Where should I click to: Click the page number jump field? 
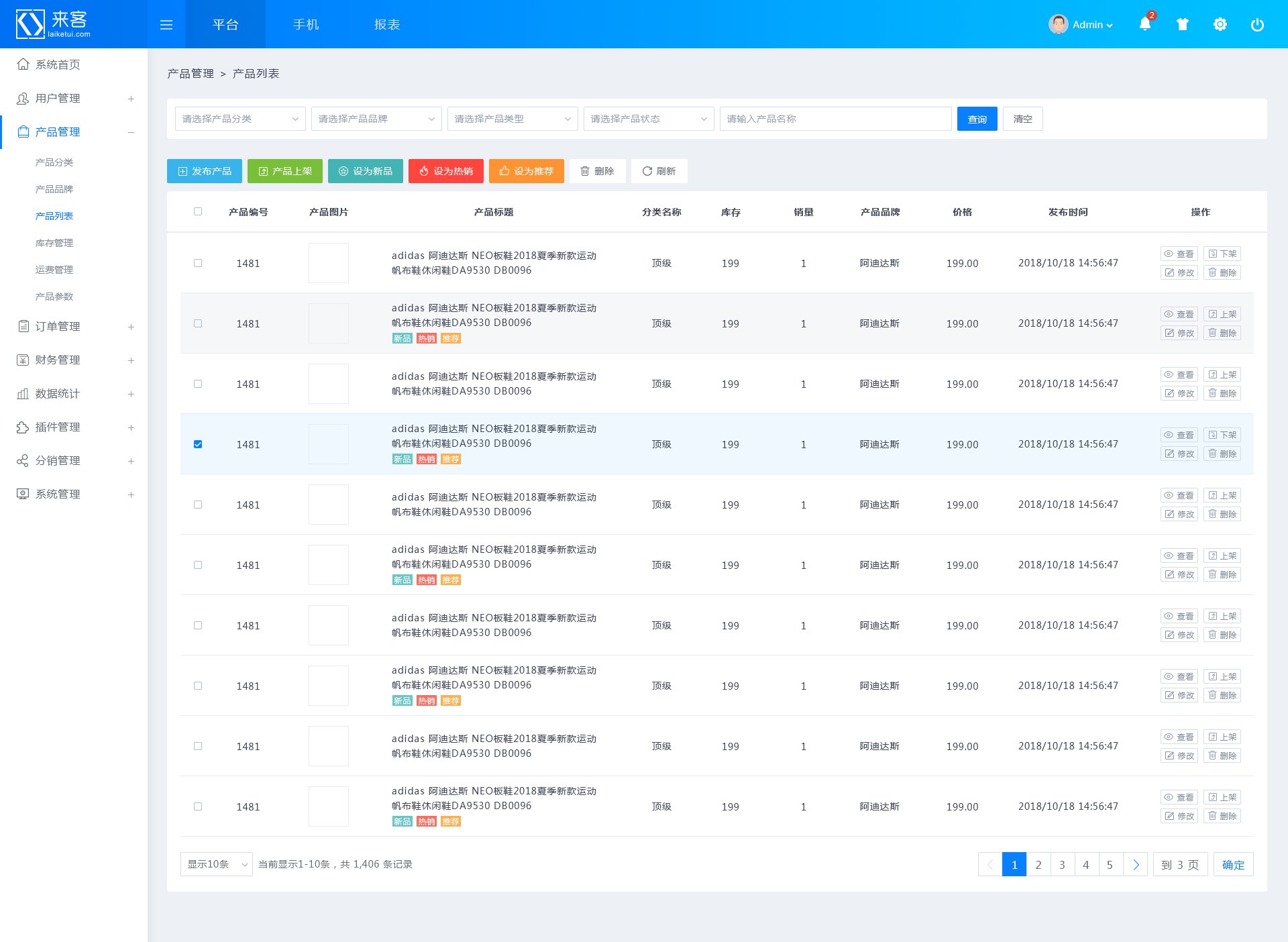pyautogui.click(x=1181, y=865)
